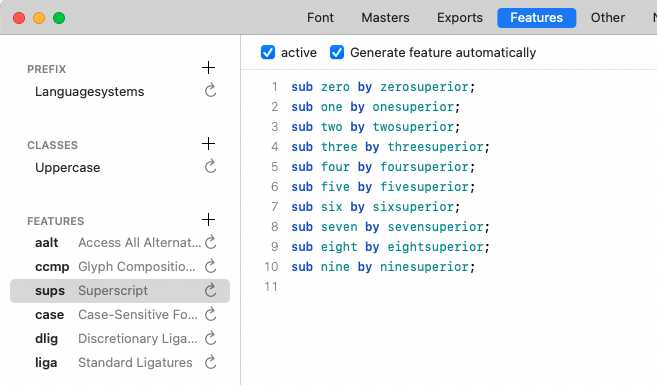Refresh the ccmp feature
The image size is (657, 385).
(210, 266)
